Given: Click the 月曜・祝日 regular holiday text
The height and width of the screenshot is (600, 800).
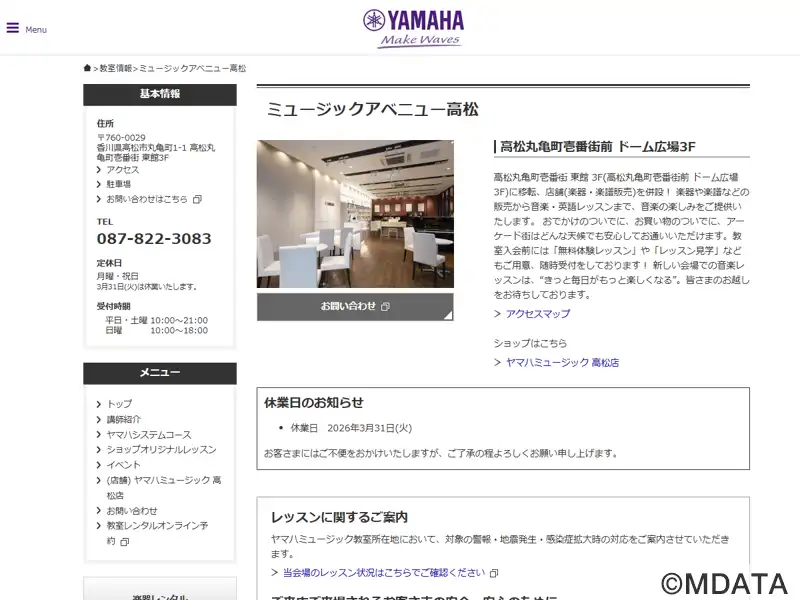Looking at the screenshot, I should click(x=117, y=276).
